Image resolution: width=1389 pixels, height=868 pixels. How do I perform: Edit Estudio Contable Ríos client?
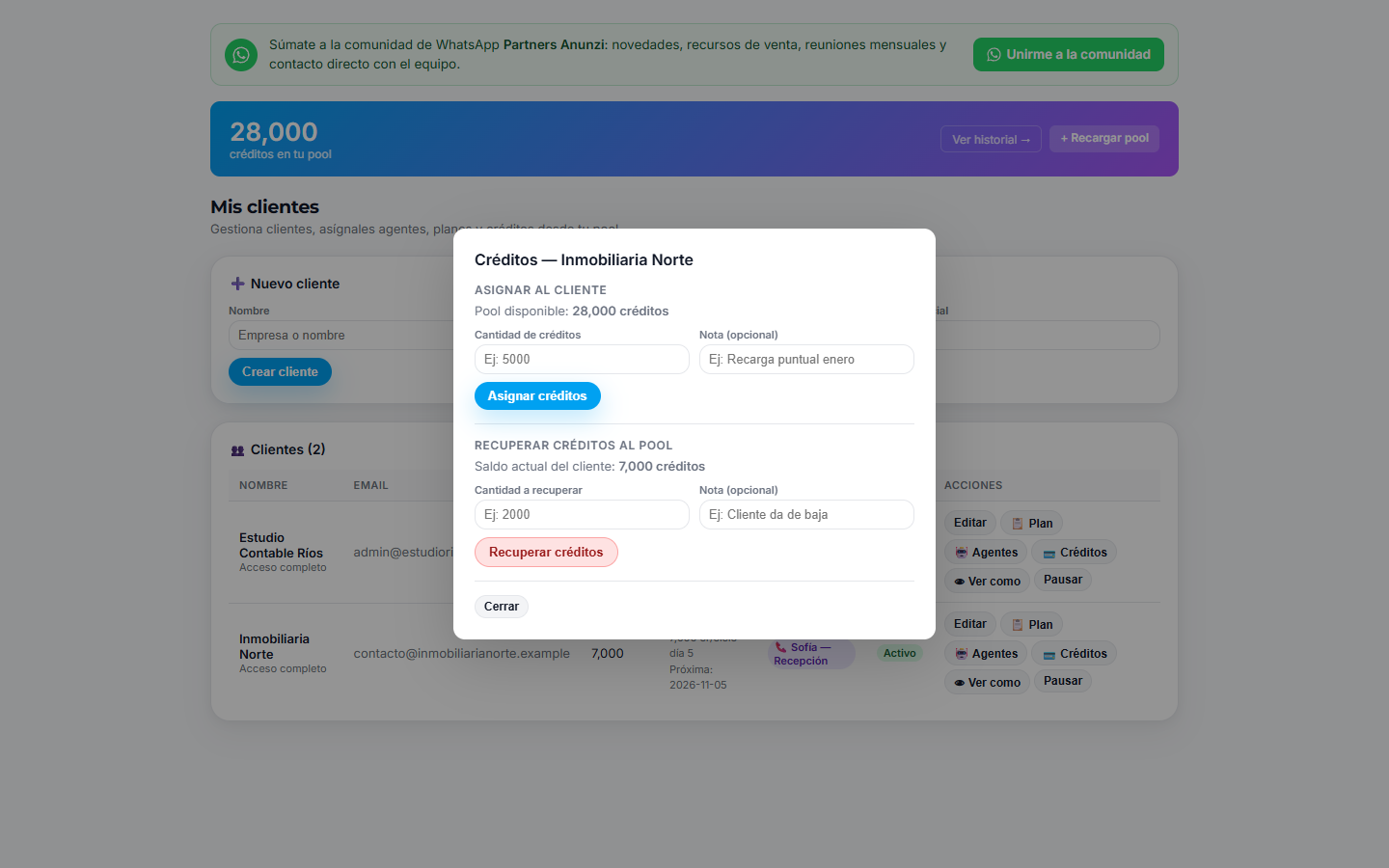(x=970, y=523)
